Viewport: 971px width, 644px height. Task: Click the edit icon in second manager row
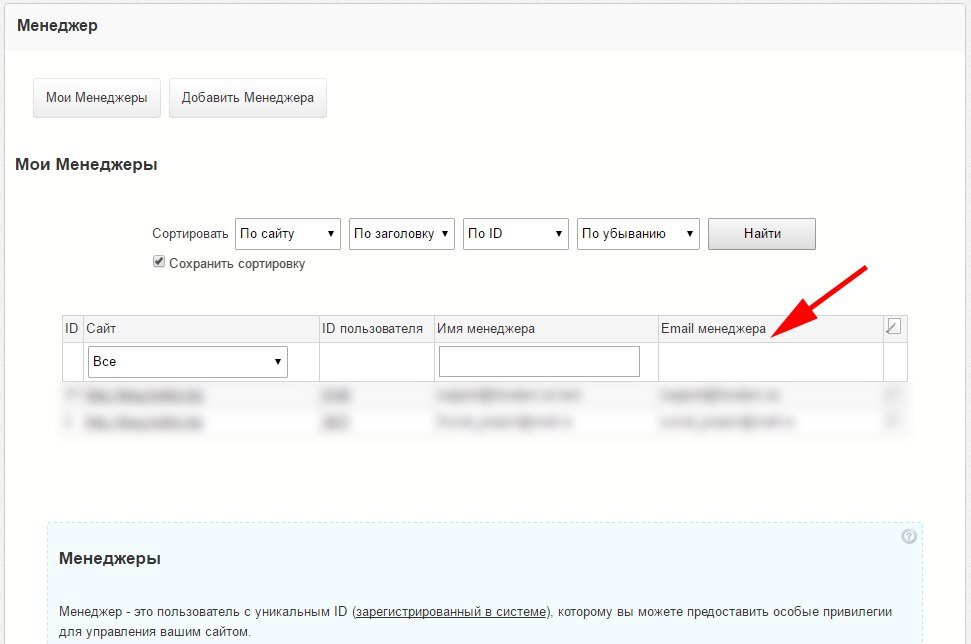point(893,423)
